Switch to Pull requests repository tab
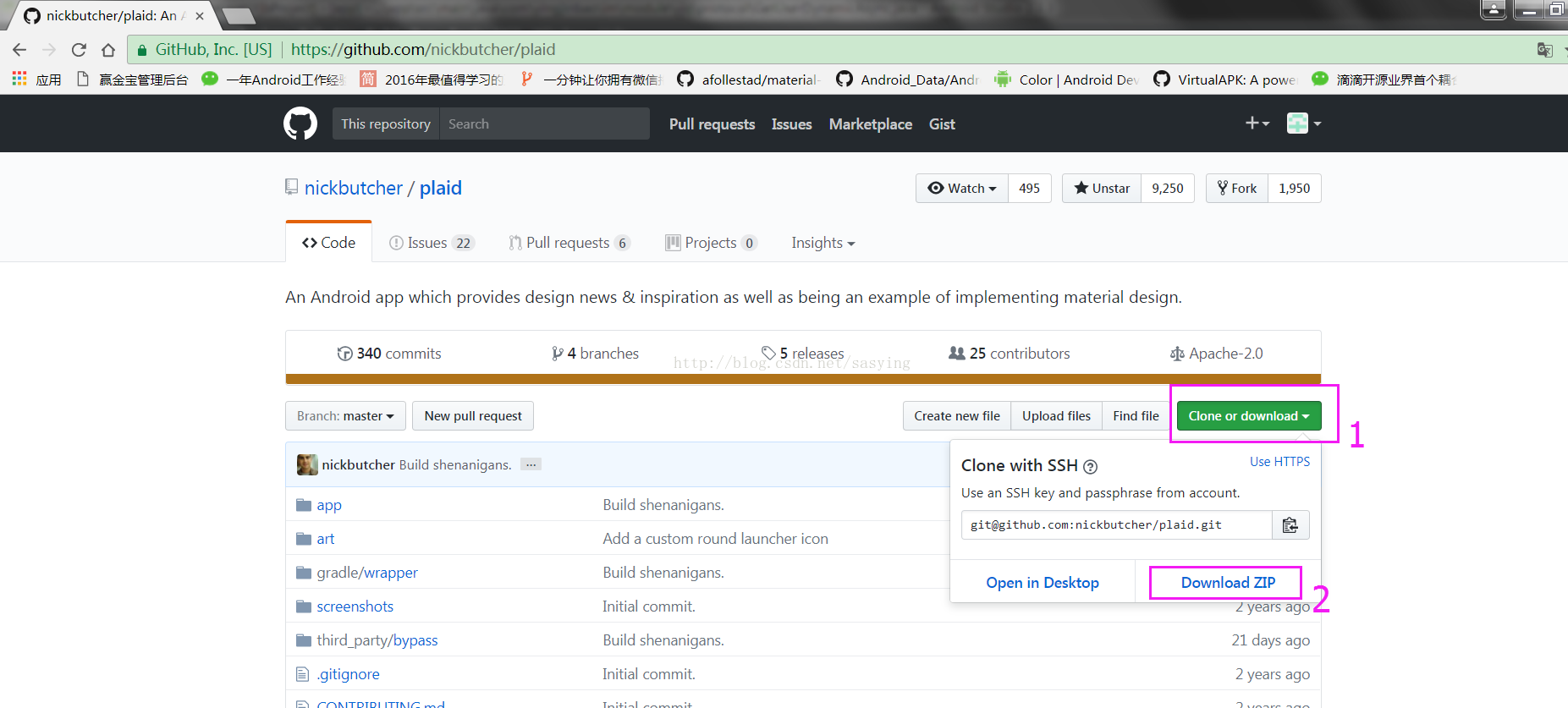 coord(569,243)
